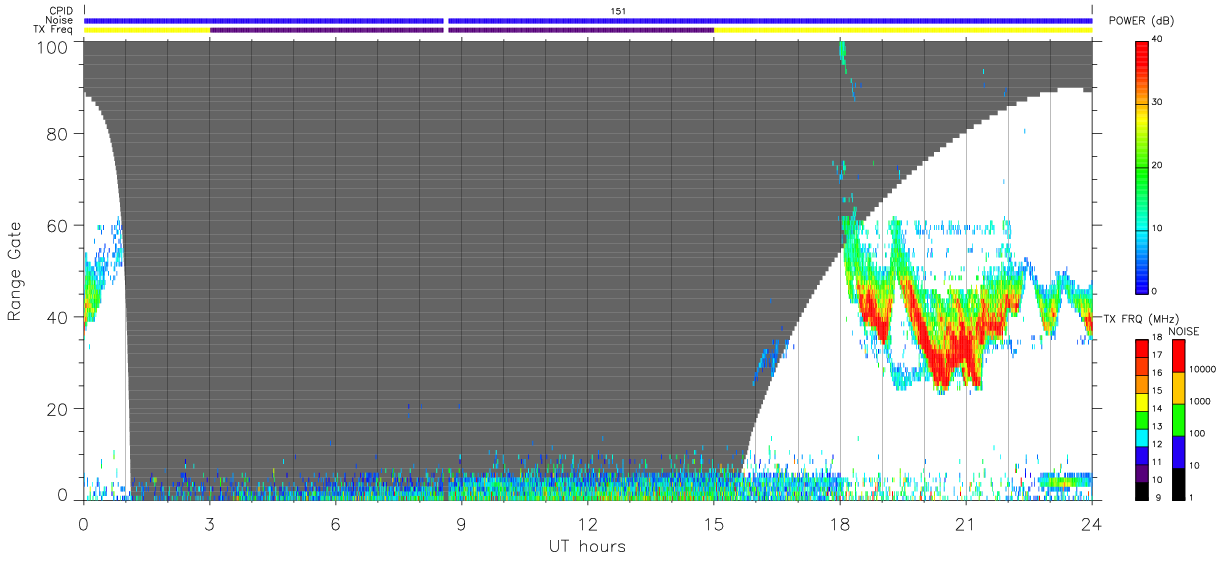Click x-axis tick label "18" under the plot

840,524
